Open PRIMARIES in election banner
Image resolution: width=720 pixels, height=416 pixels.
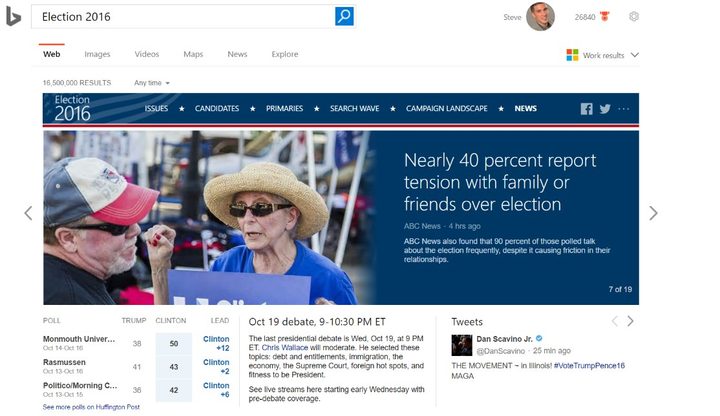tap(284, 109)
